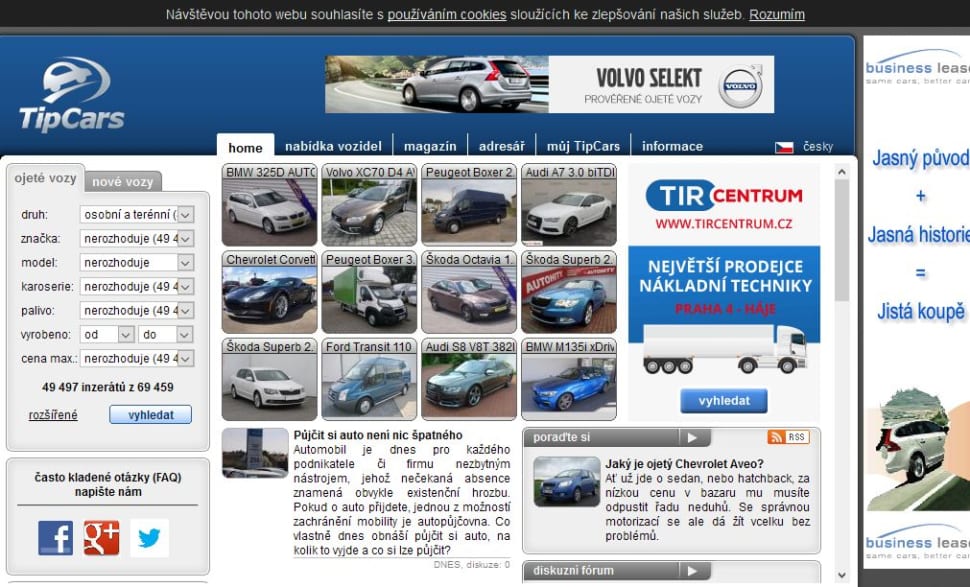This screenshot has height=587, width=970.
Task: Open 'Jaký je ojetý Chevrolet Aveo?' article
Action: (684, 464)
